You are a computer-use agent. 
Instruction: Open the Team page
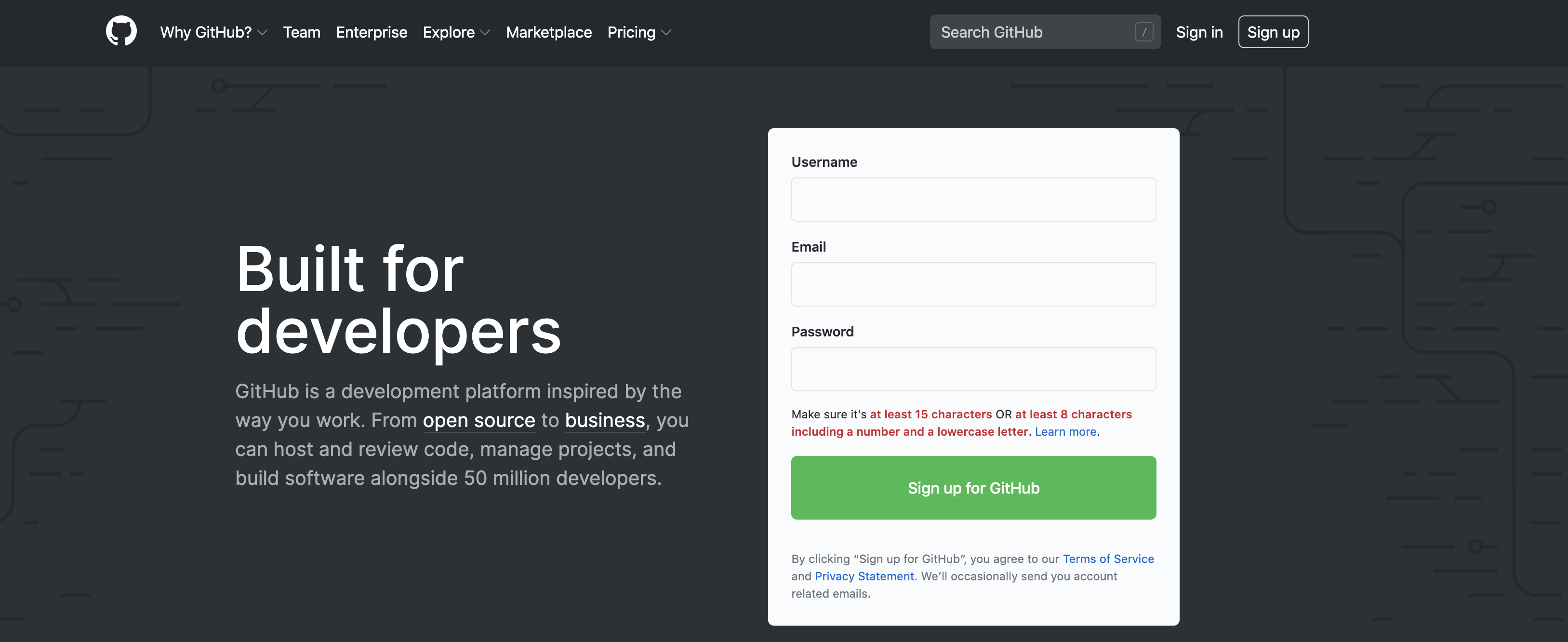(x=301, y=32)
